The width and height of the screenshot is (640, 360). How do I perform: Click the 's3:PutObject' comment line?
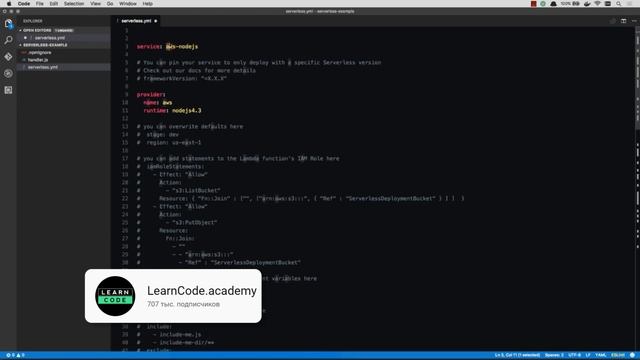[177, 222]
